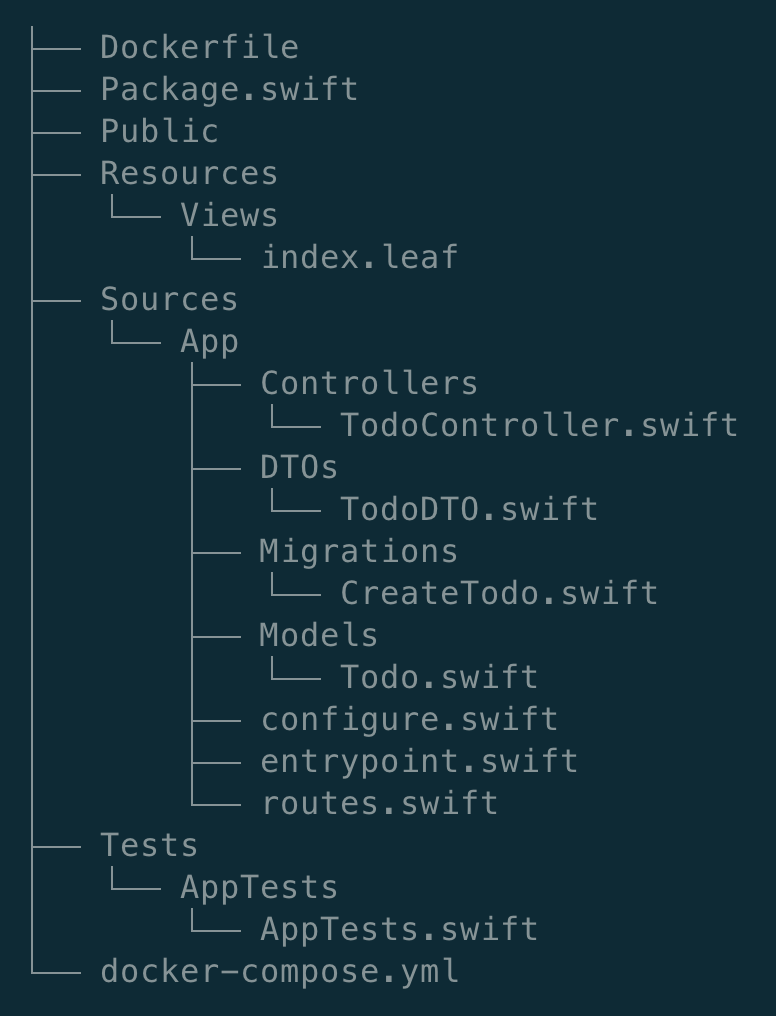The height and width of the screenshot is (1016, 776).
Task: Expand the Resources folder
Action: [189, 173]
